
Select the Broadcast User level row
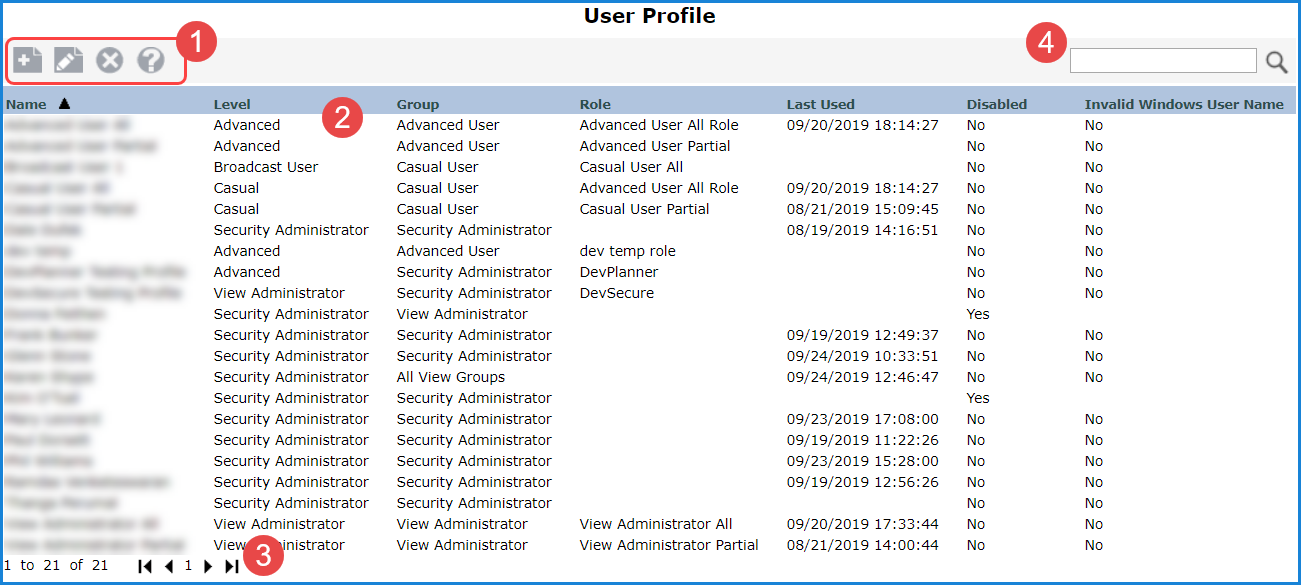pos(266,167)
